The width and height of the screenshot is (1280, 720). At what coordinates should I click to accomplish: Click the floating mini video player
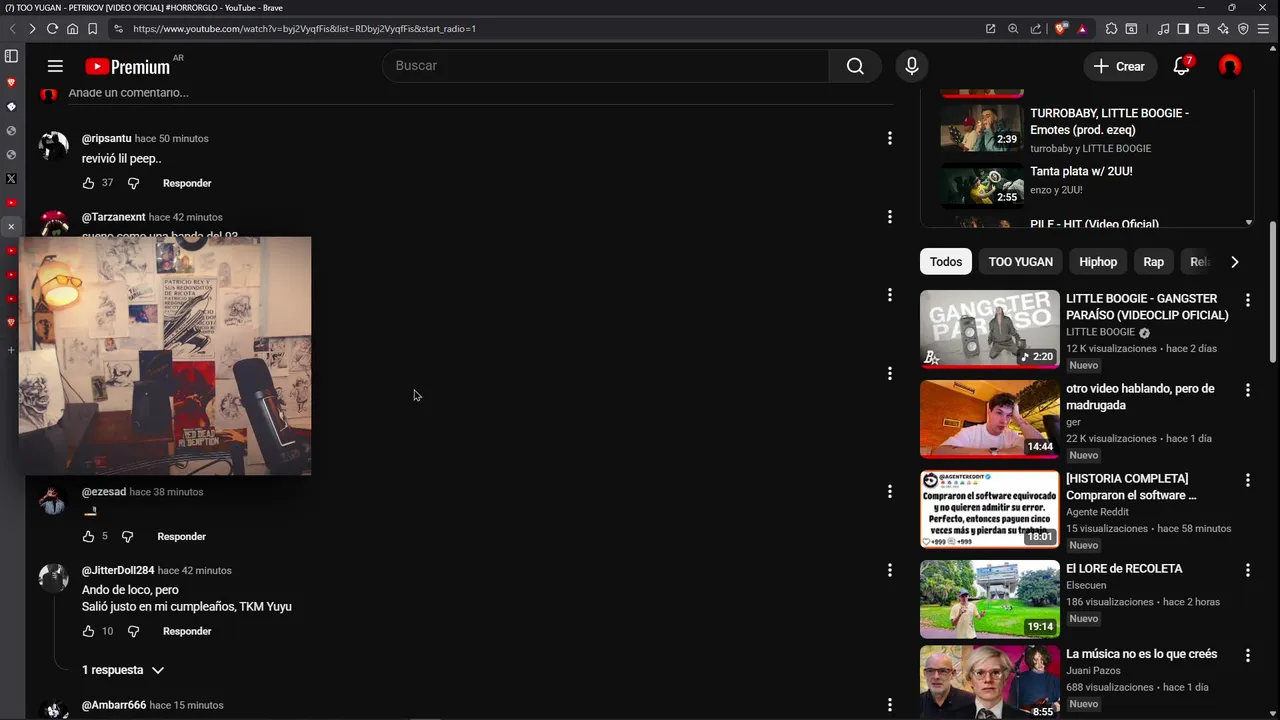(165, 356)
